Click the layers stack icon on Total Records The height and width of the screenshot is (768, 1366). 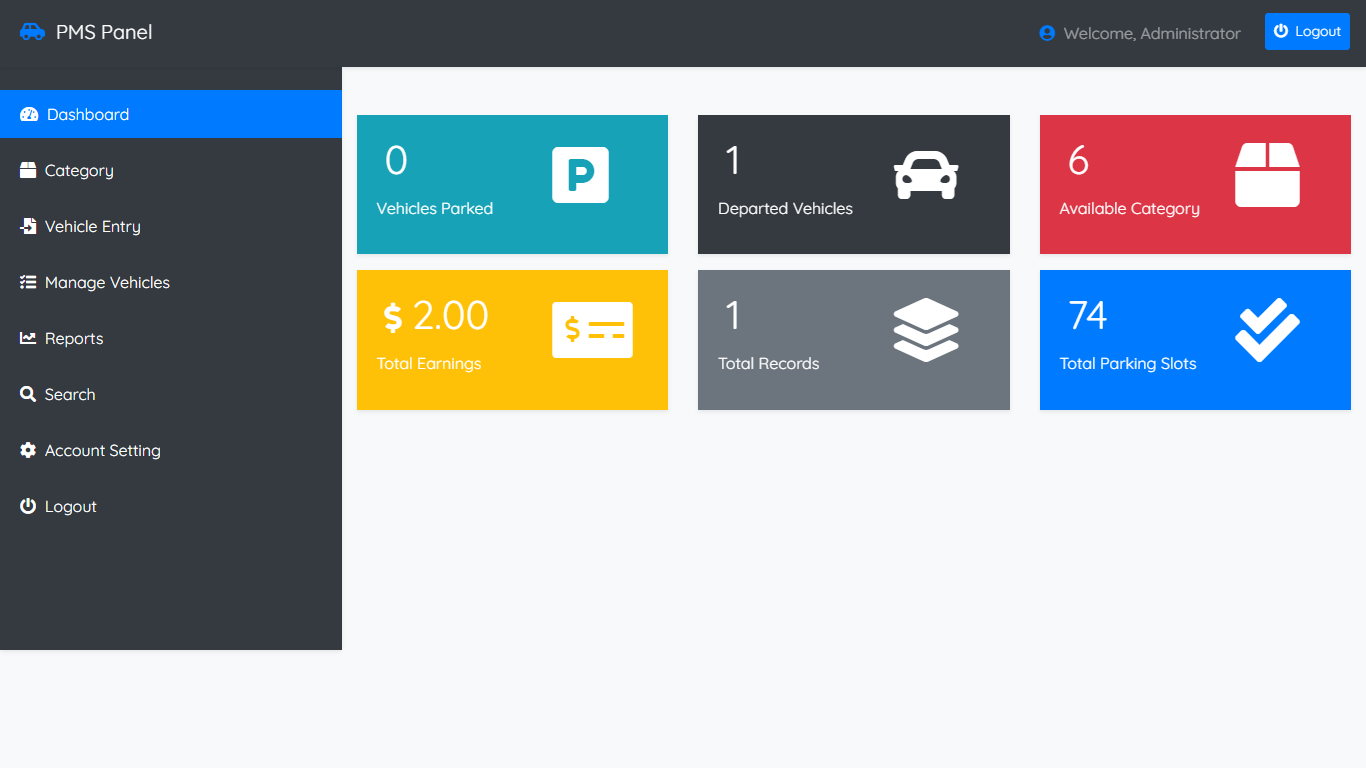click(926, 330)
